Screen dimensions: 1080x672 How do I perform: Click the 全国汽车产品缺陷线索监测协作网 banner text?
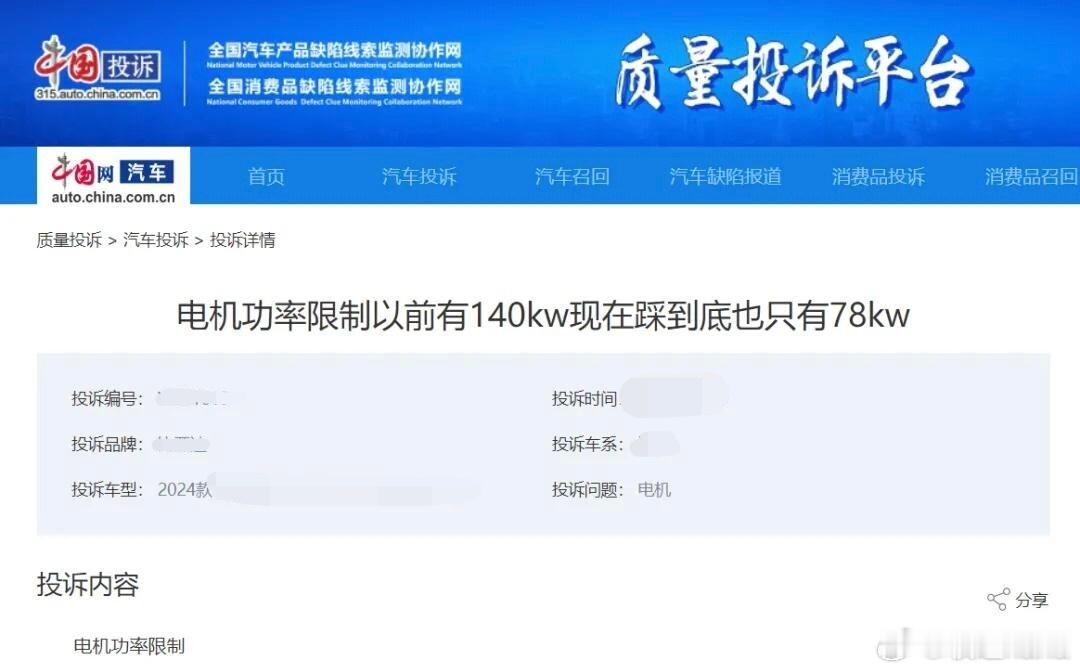tap(334, 54)
